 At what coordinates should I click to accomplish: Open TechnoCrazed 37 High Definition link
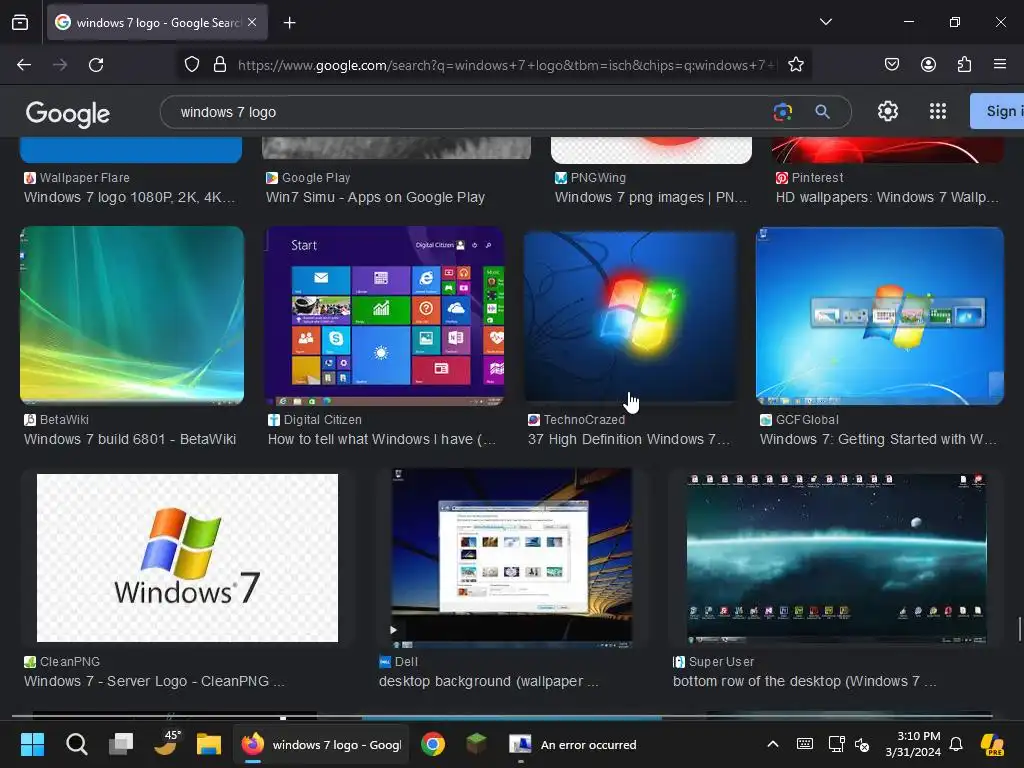629,439
